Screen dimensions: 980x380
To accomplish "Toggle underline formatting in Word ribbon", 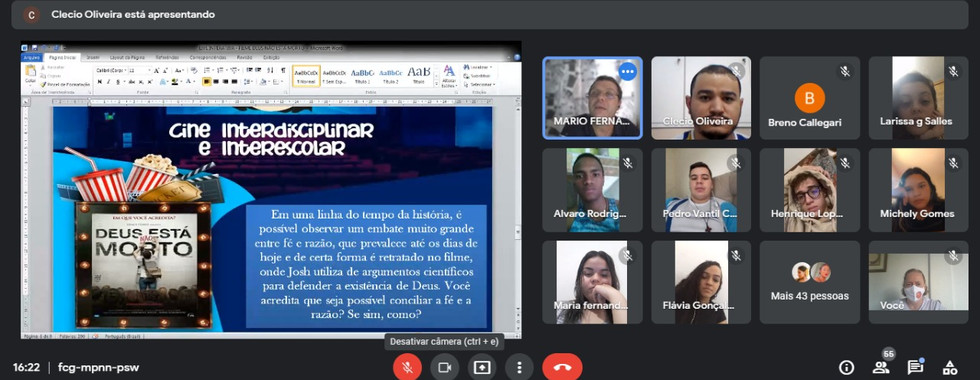I will pyautogui.click(x=118, y=82).
